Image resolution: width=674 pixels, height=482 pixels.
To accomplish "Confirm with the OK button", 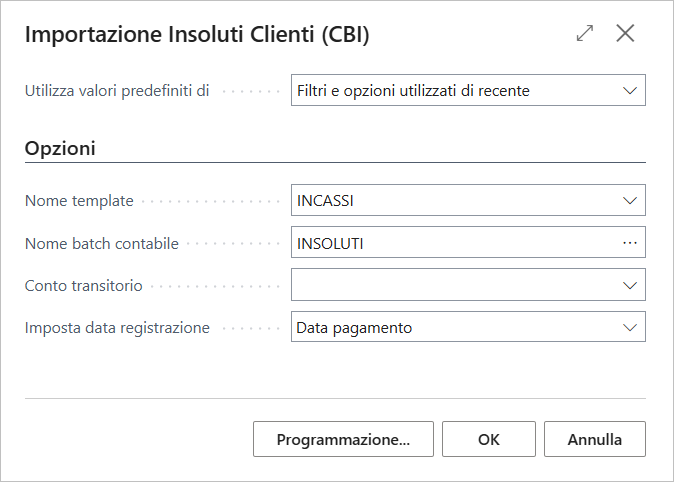I will pos(489,439).
